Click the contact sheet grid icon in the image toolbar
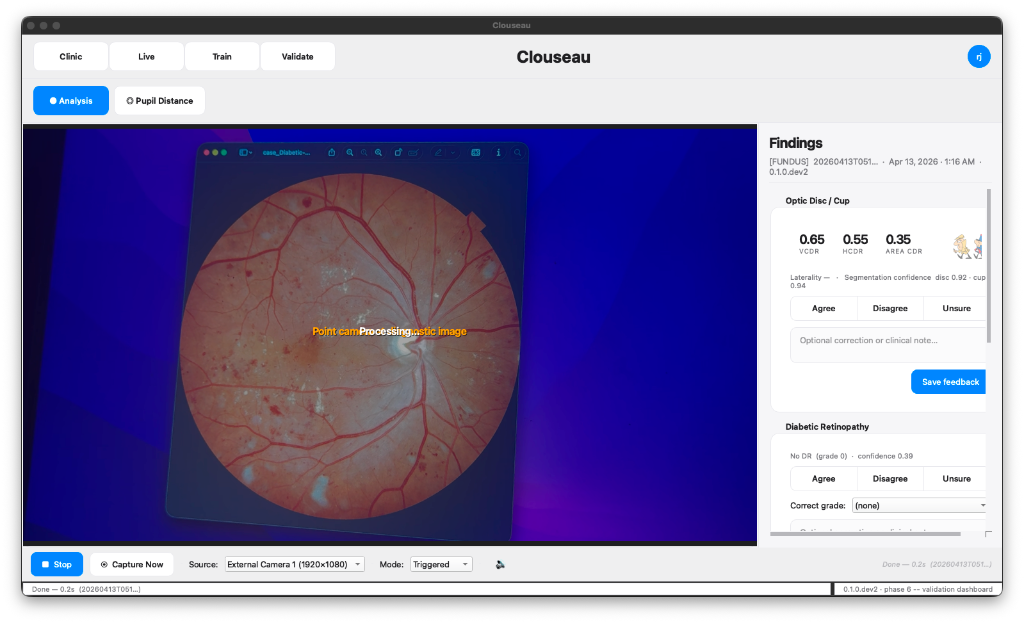 [x=477, y=153]
